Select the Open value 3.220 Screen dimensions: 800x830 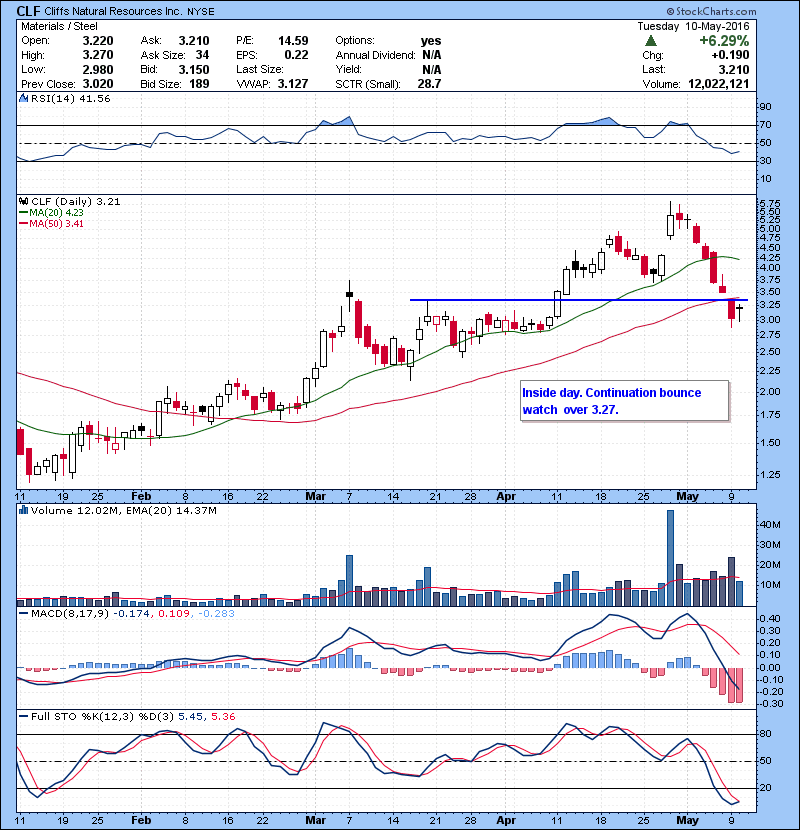coord(98,41)
